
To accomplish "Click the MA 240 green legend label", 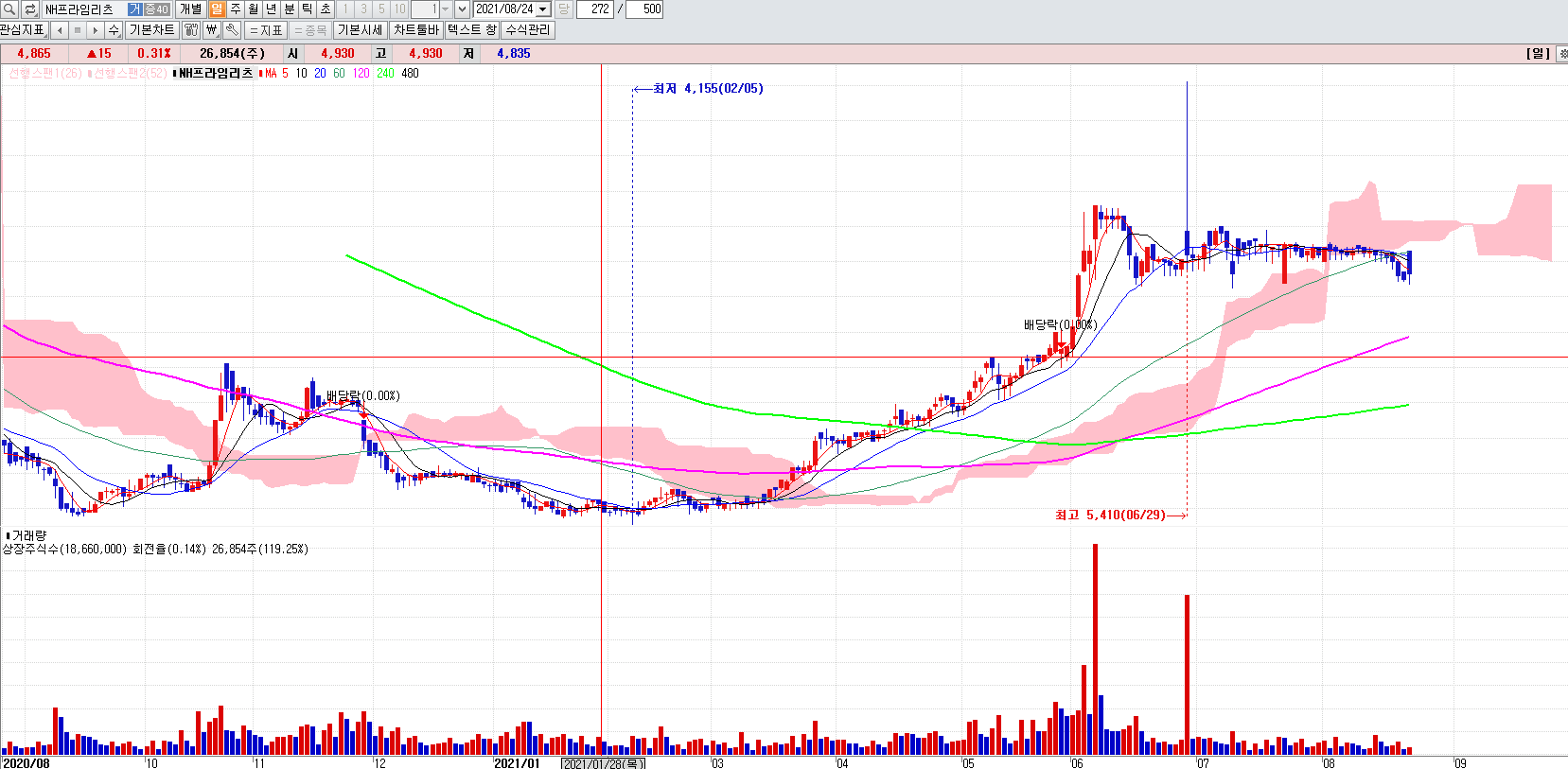I will point(385,73).
